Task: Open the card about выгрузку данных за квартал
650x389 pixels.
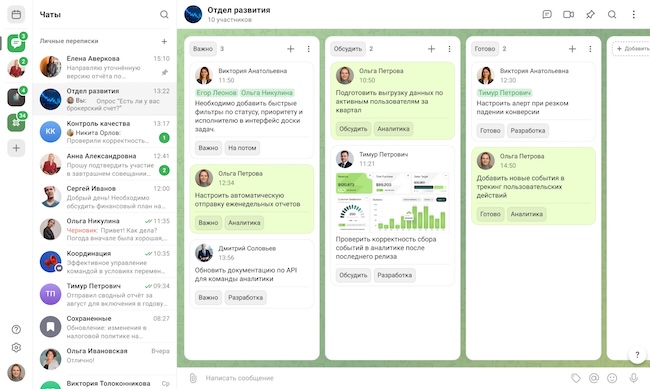Action: tap(393, 101)
